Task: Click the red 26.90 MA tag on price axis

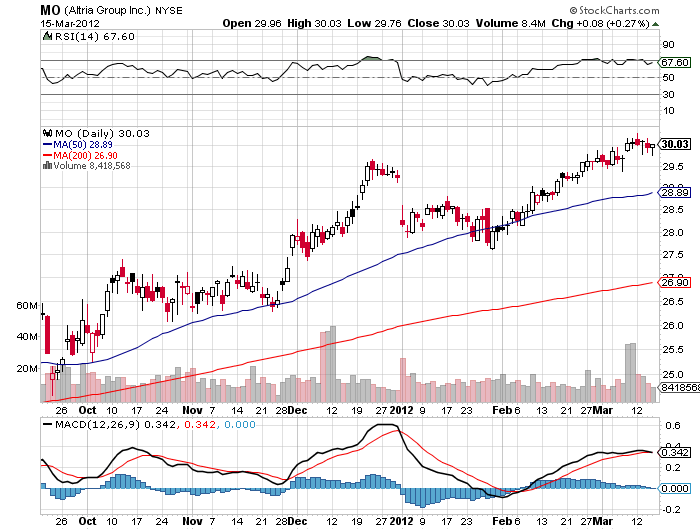Action: [675, 283]
